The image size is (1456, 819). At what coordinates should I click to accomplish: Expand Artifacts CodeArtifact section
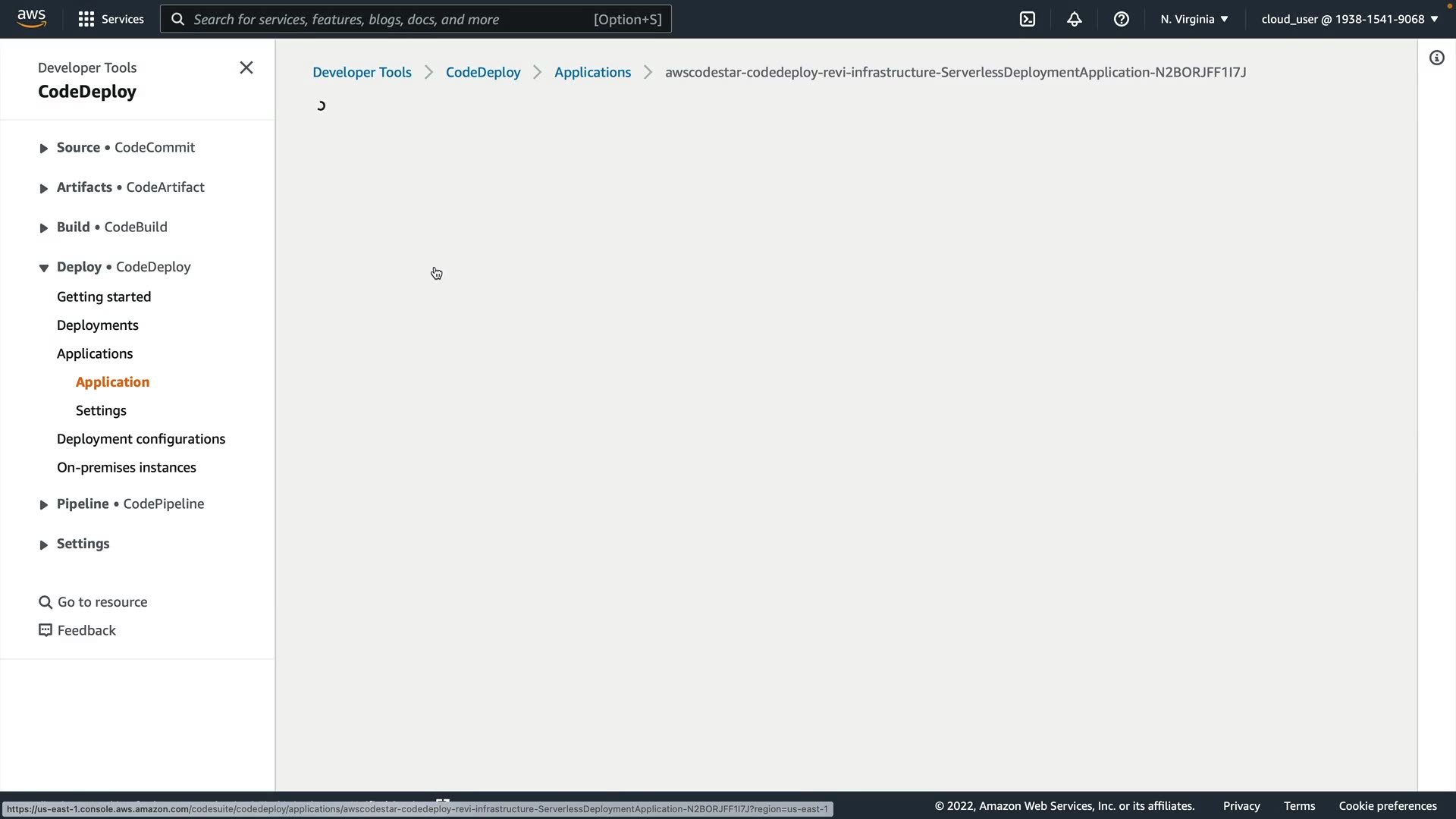click(x=44, y=188)
